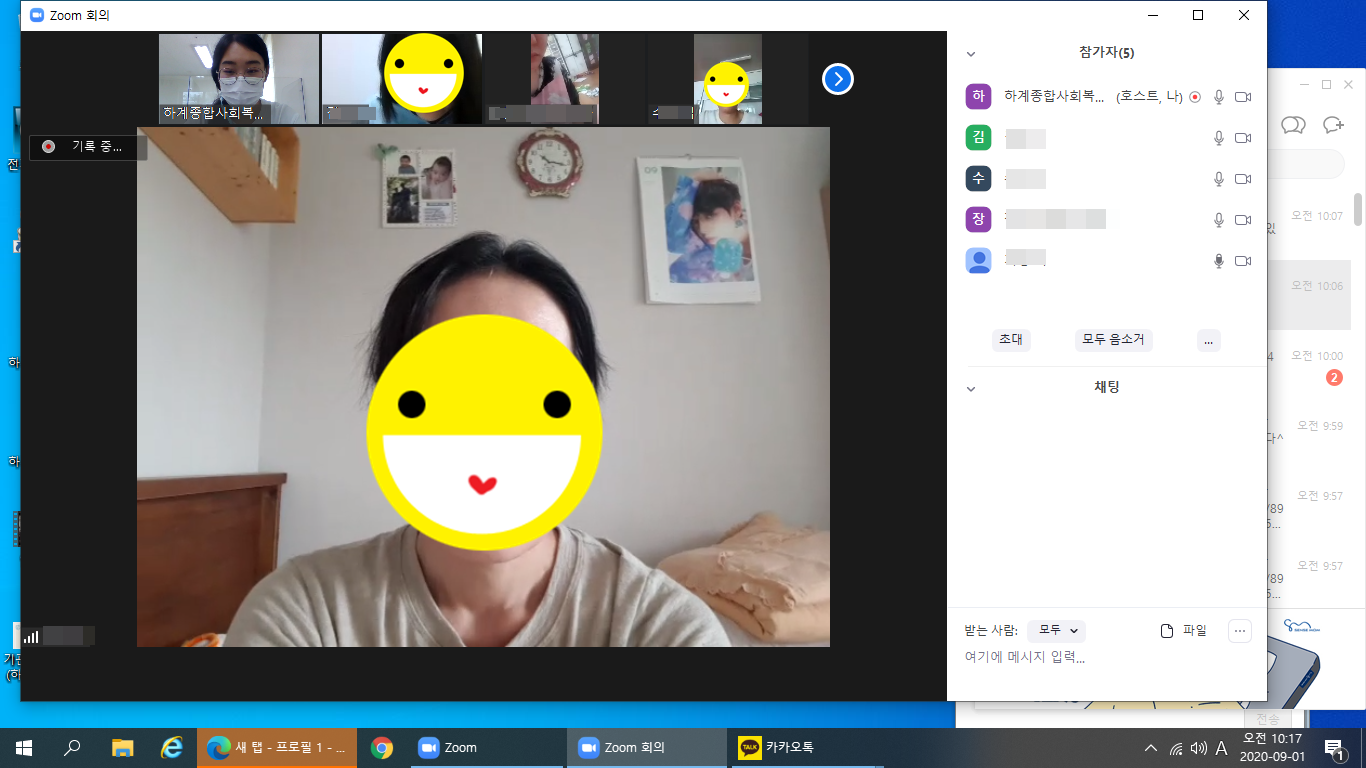Click KakaoTalk window scrollbar
The image size is (1366, 768).
(1358, 209)
